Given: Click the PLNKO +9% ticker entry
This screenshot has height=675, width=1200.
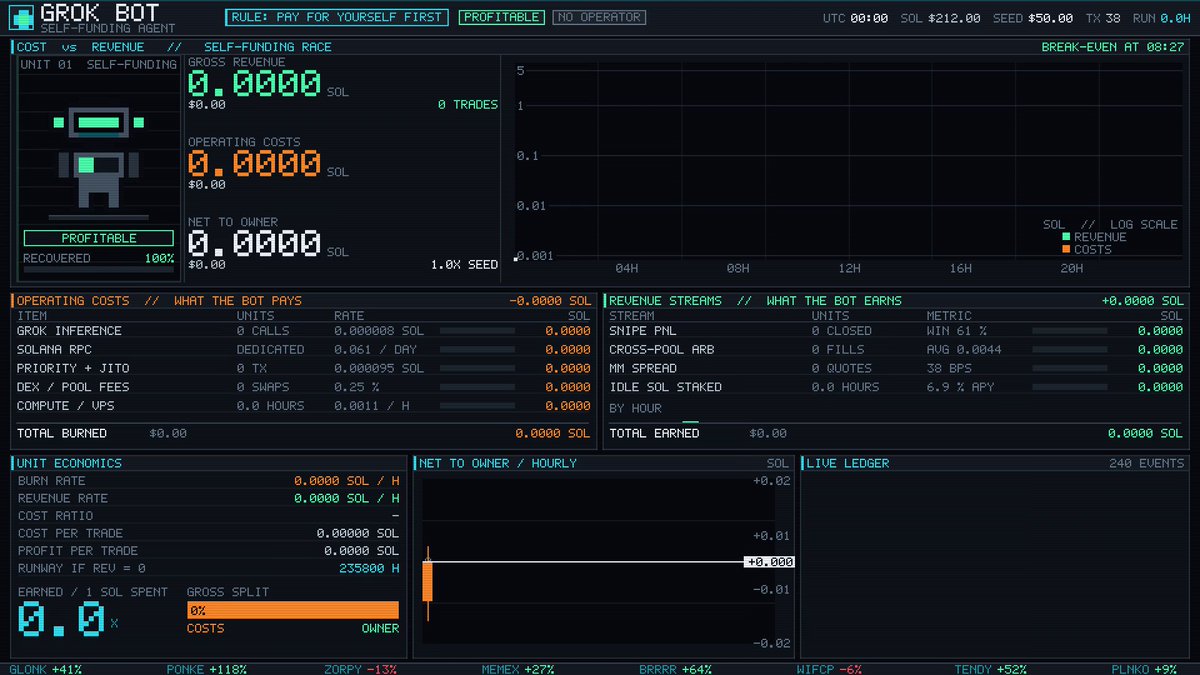Looking at the screenshot, I should click(x=1144, y=669).
